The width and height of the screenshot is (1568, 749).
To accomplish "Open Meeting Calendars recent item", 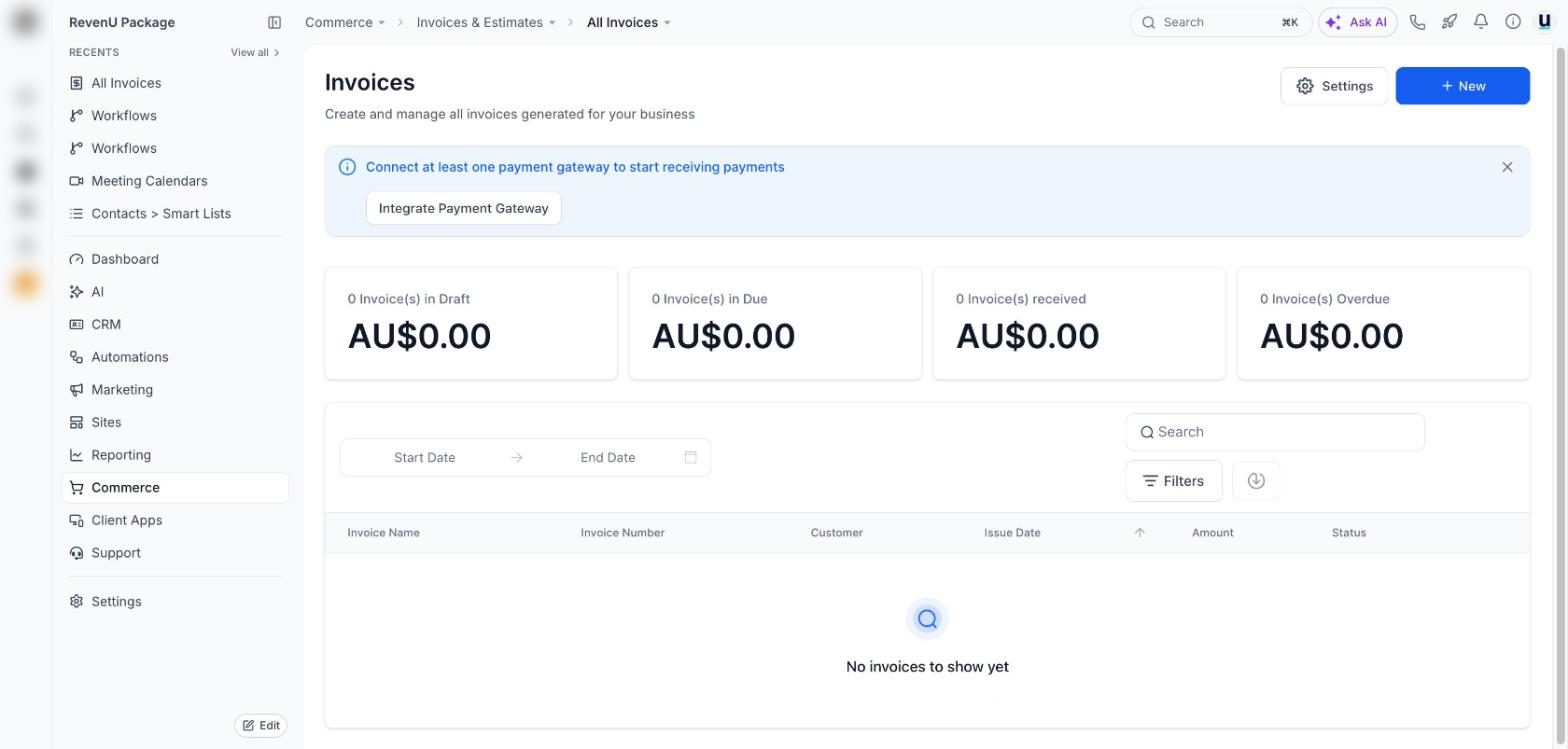I will point(175,181).
